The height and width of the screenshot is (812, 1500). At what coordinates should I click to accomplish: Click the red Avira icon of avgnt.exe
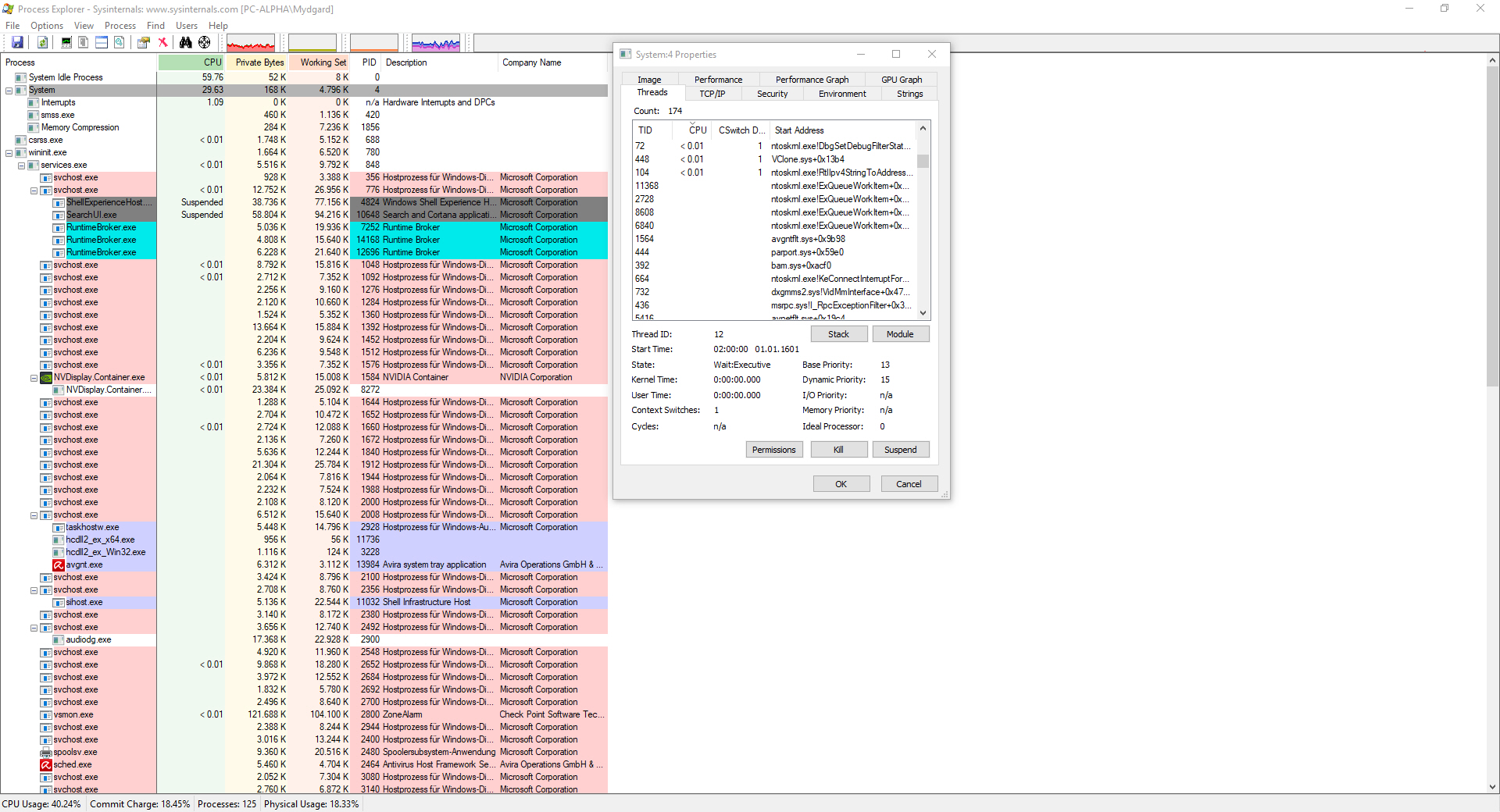[59, 564]
